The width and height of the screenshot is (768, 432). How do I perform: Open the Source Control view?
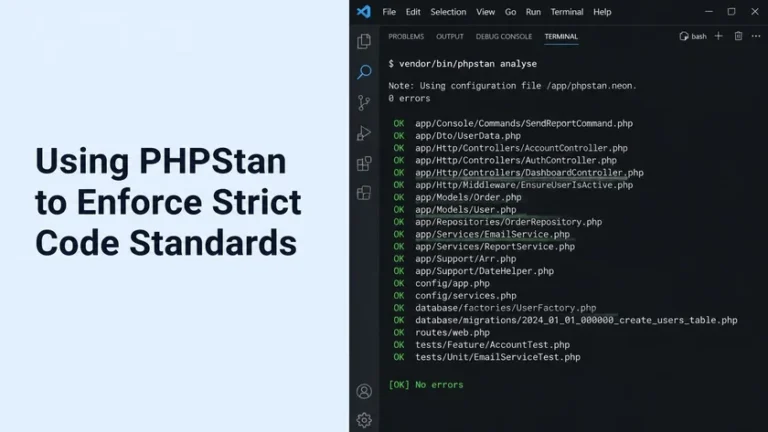(x=364, y=103)
